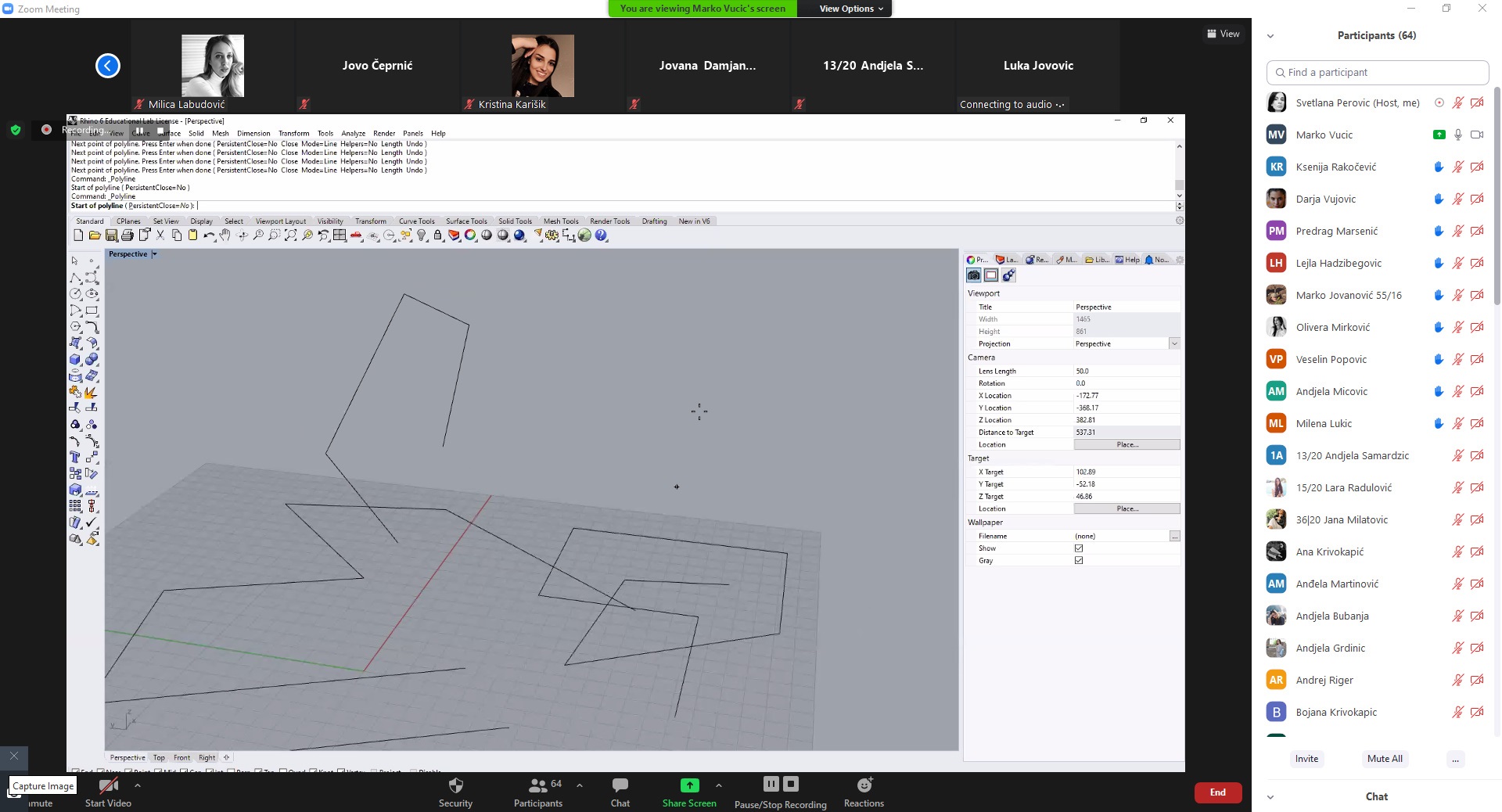The image size is (1502, 812).
Task: Open the arrow menu next to Start Video
Action: (138, 785)
